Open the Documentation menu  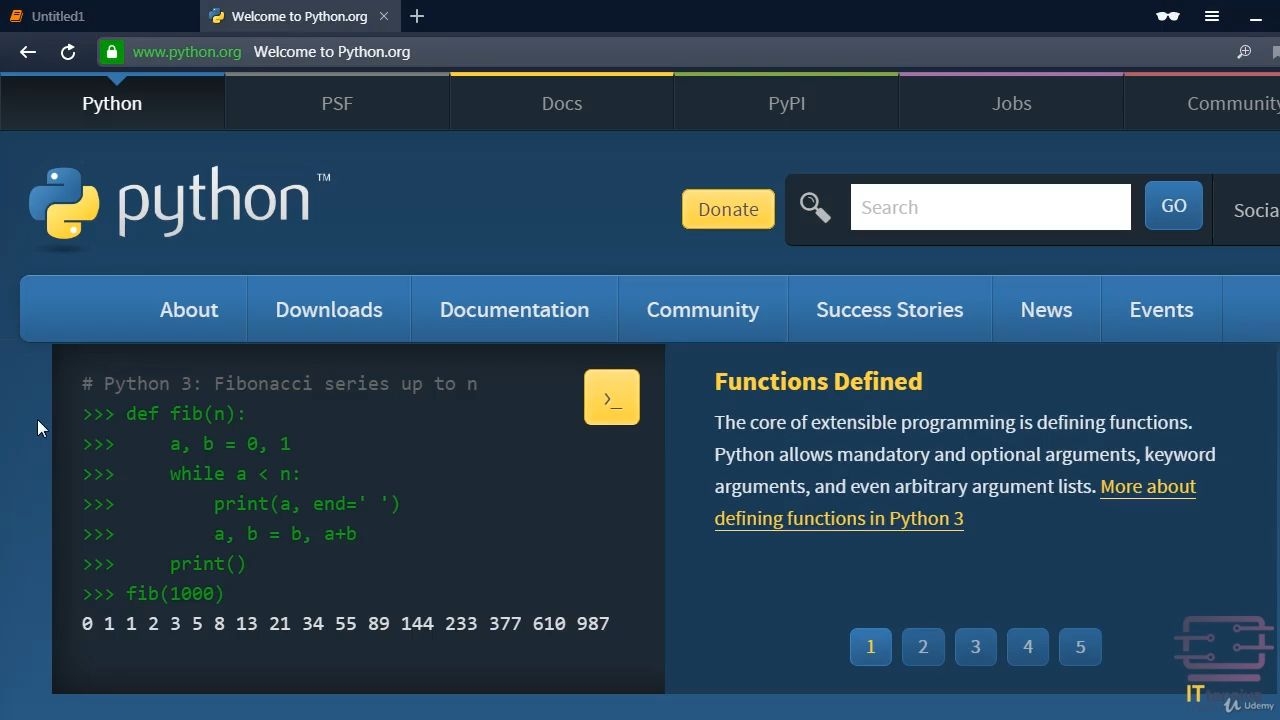514,310
